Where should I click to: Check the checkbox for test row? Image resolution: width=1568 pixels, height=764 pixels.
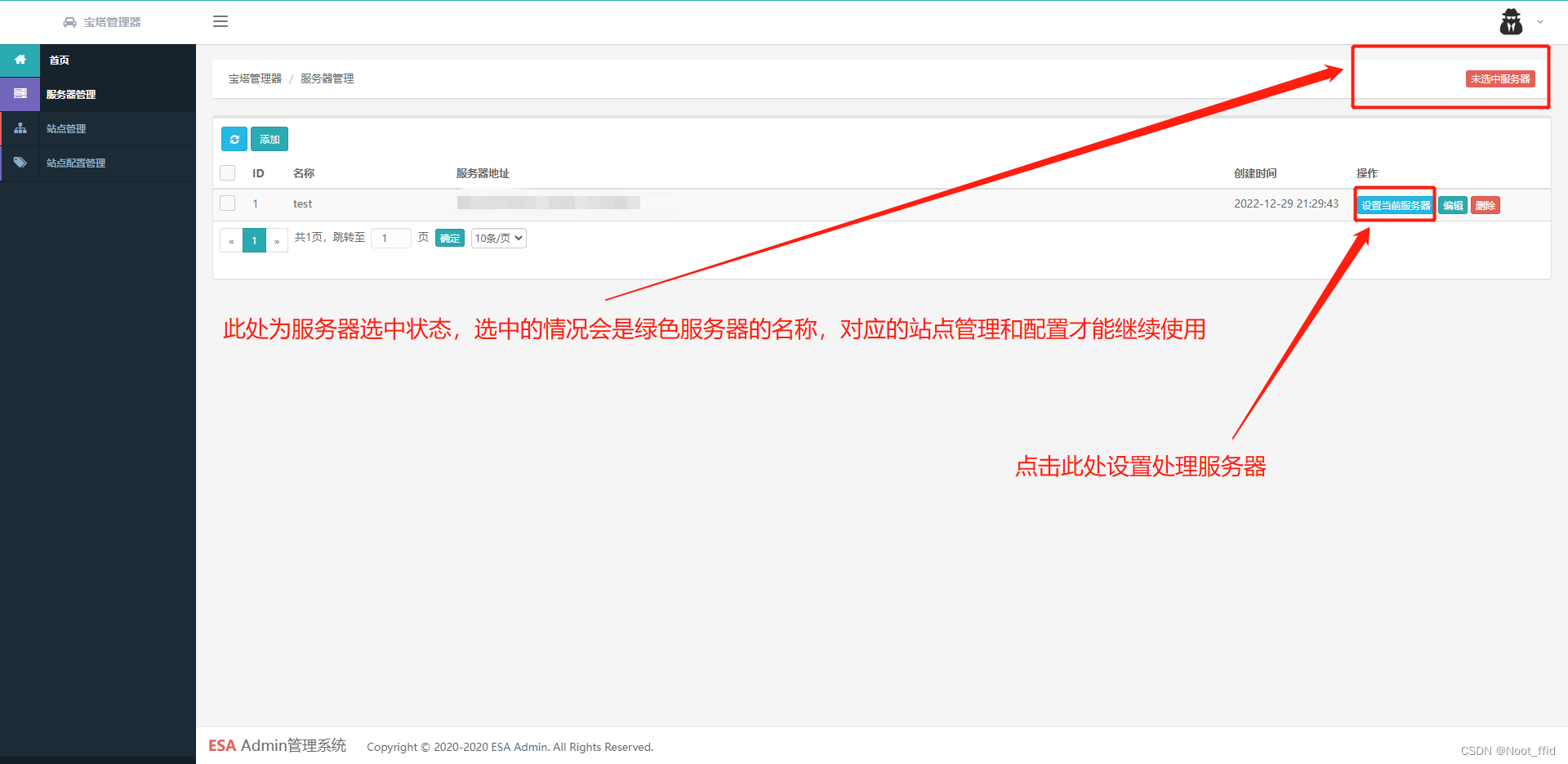[228, 203]
